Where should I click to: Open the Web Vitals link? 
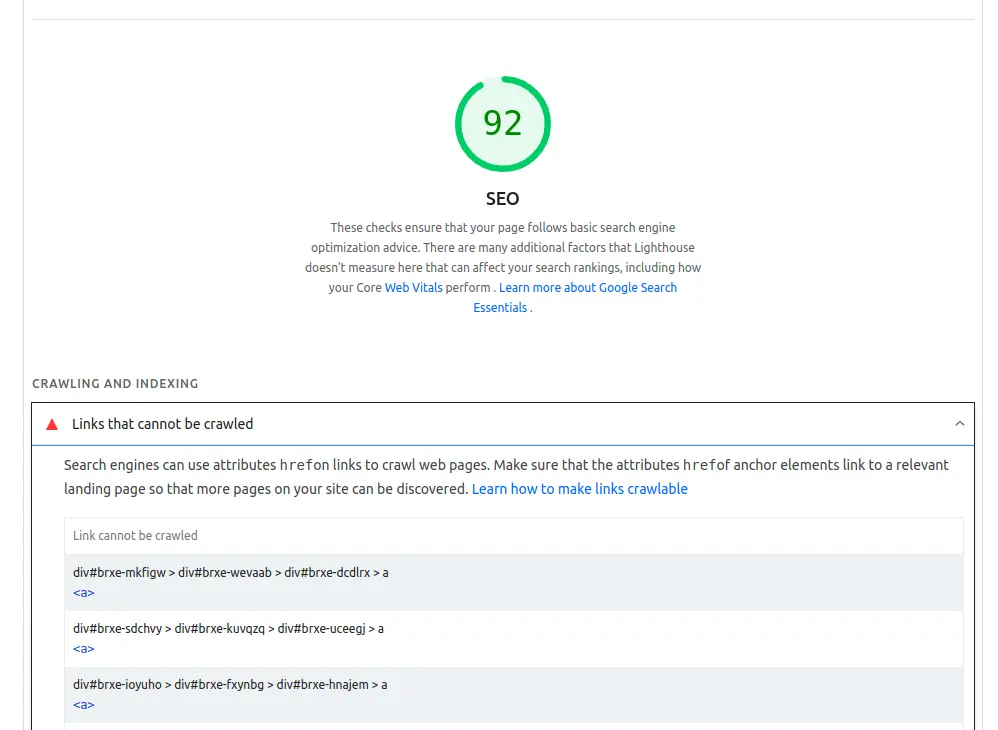pos(413,287)
